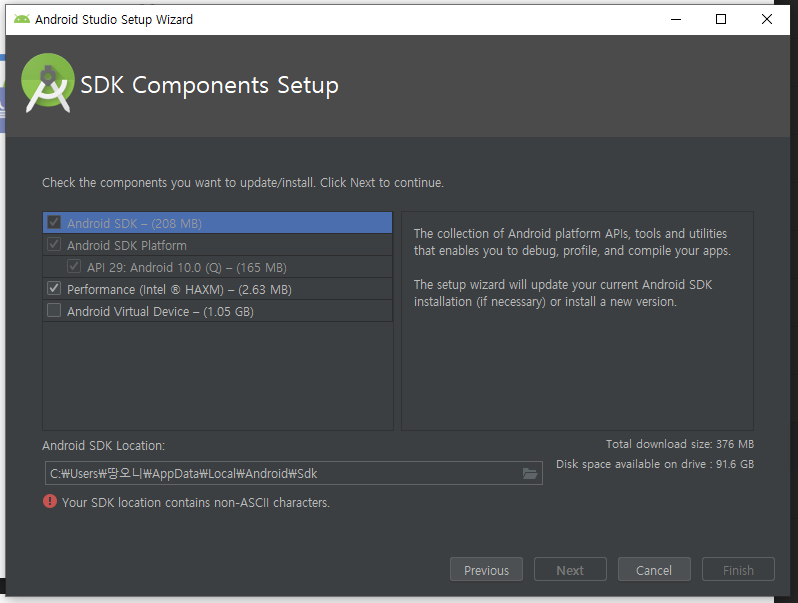Cancel the setup wizard
The height and width of the screenshot is (603, 798).
tap(654, 570)
